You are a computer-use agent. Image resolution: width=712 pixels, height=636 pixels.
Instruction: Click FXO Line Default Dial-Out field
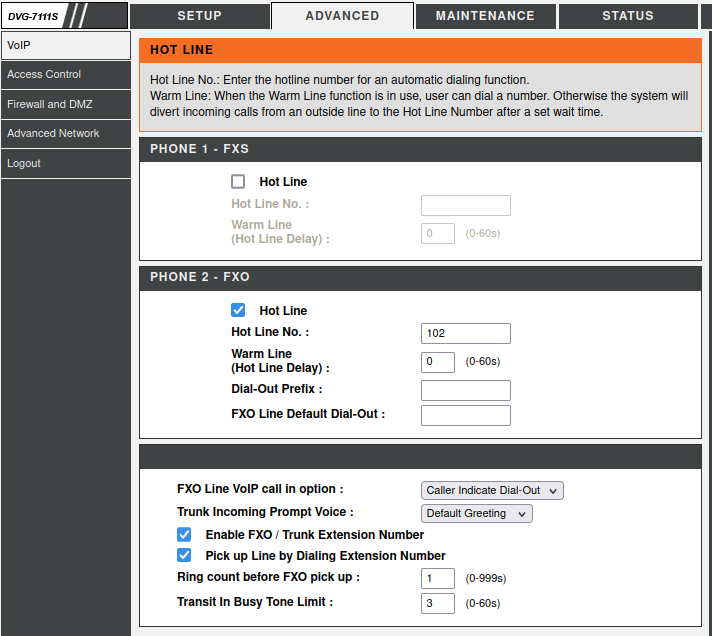[465, 415]
